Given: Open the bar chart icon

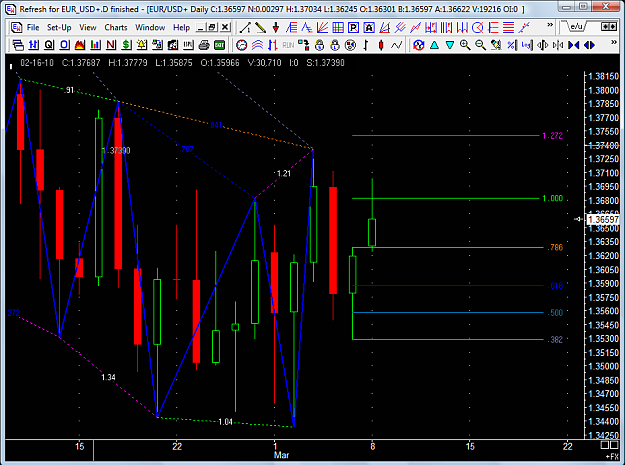Looking at the screenshot, I should [x=95, y=45].
